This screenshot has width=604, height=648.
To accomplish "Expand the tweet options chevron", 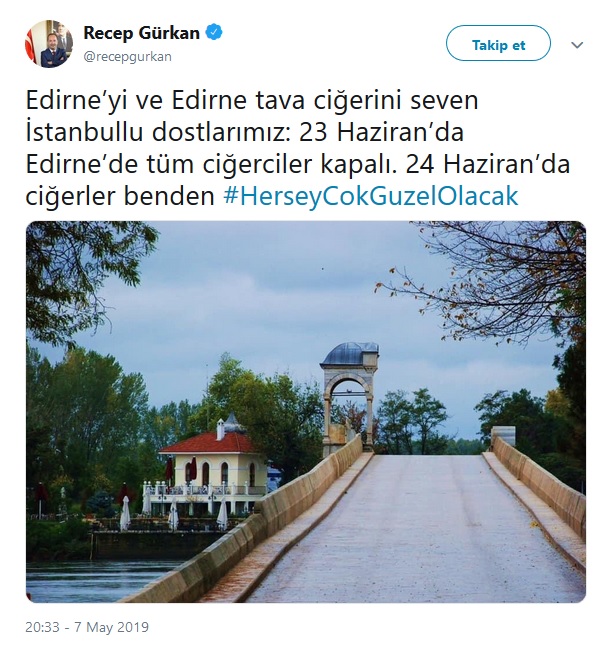I will point(577,45).
